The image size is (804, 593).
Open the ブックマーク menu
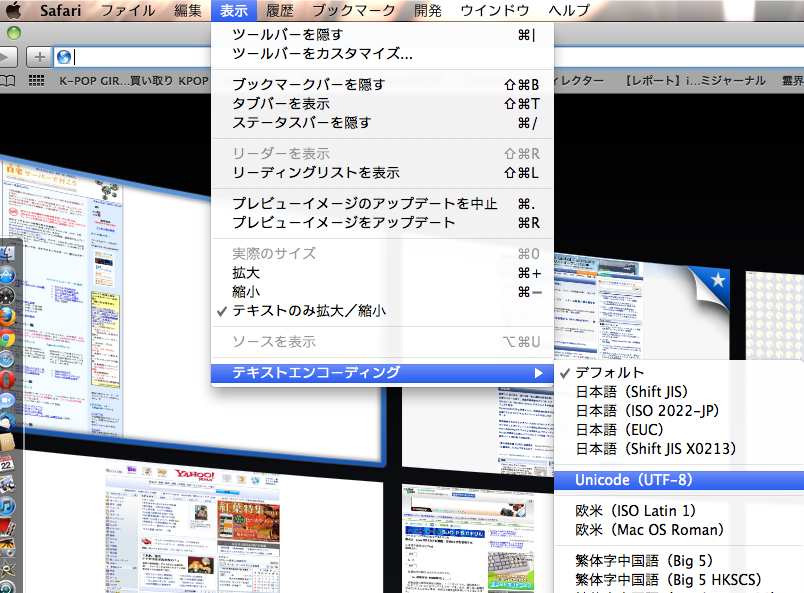coord(354,10)
